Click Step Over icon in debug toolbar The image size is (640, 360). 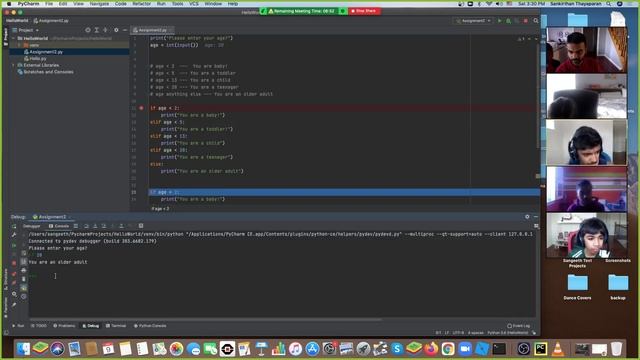[86, 226]
